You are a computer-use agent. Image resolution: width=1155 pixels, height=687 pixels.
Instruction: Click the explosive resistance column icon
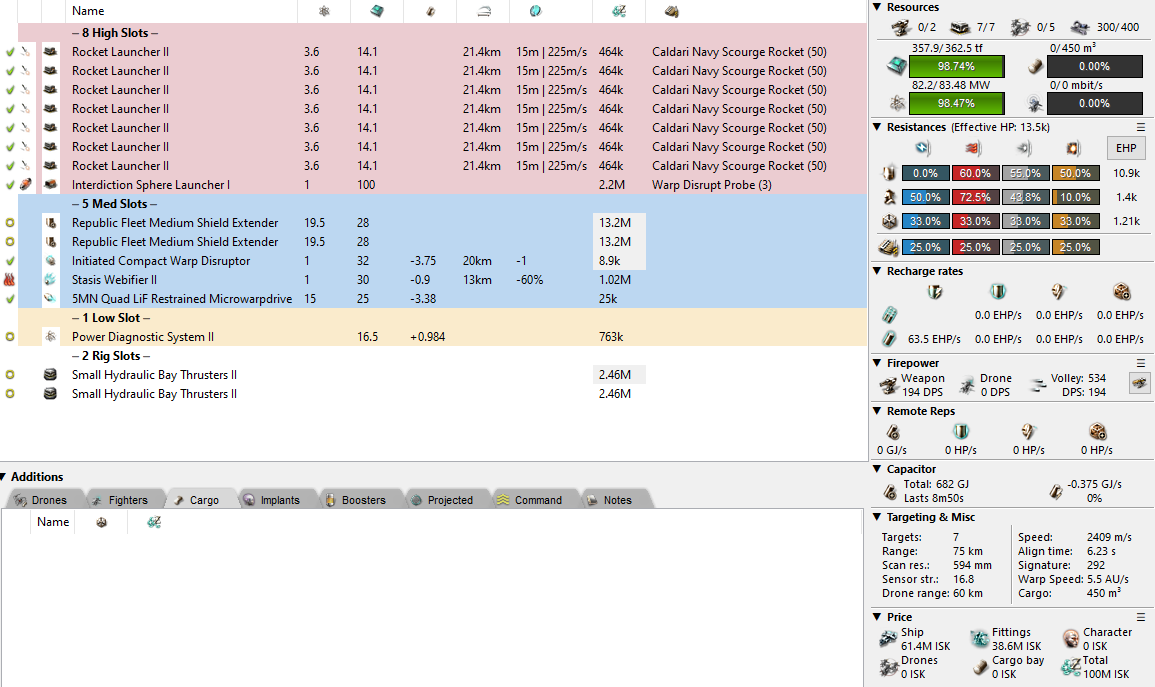click(1073, 149)
